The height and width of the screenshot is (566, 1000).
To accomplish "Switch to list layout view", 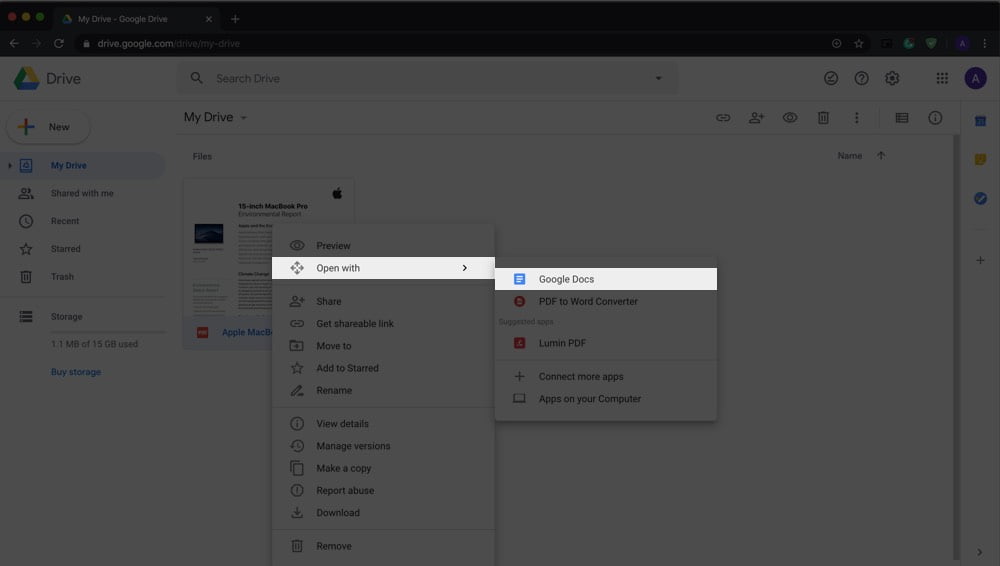I will click(902, 117).
